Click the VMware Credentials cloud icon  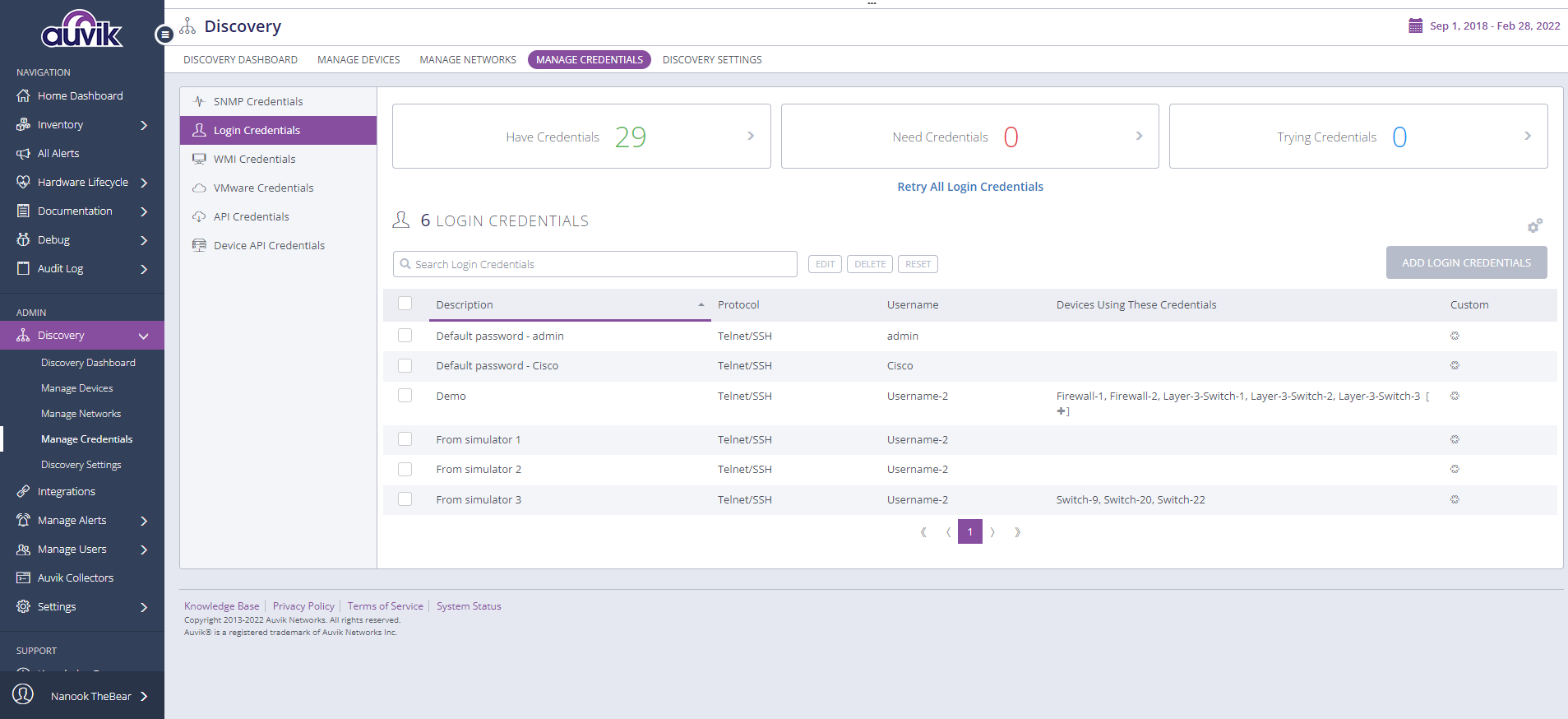[199, 188]
